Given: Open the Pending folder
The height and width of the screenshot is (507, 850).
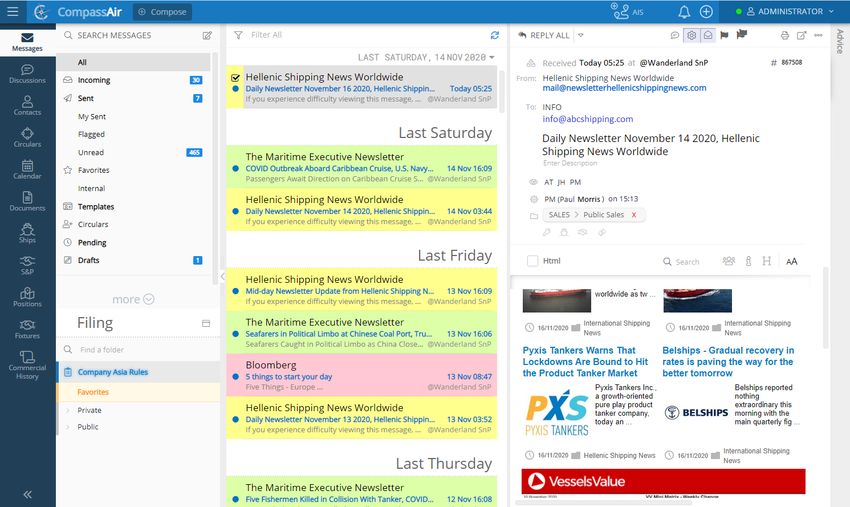Looking at the screenshot, I should click(133, 242).
